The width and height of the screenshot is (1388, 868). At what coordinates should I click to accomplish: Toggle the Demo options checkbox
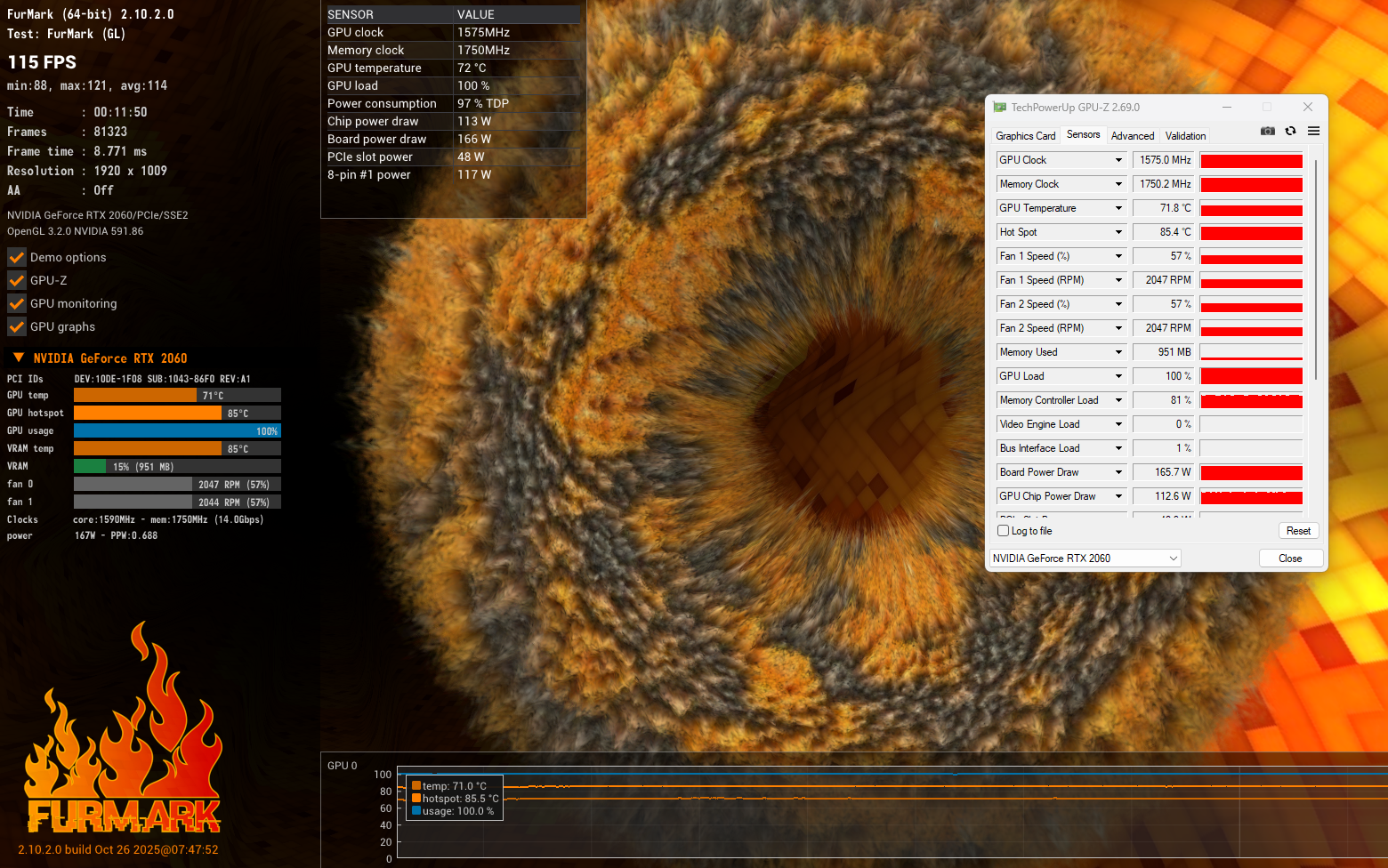coord(17,257)
